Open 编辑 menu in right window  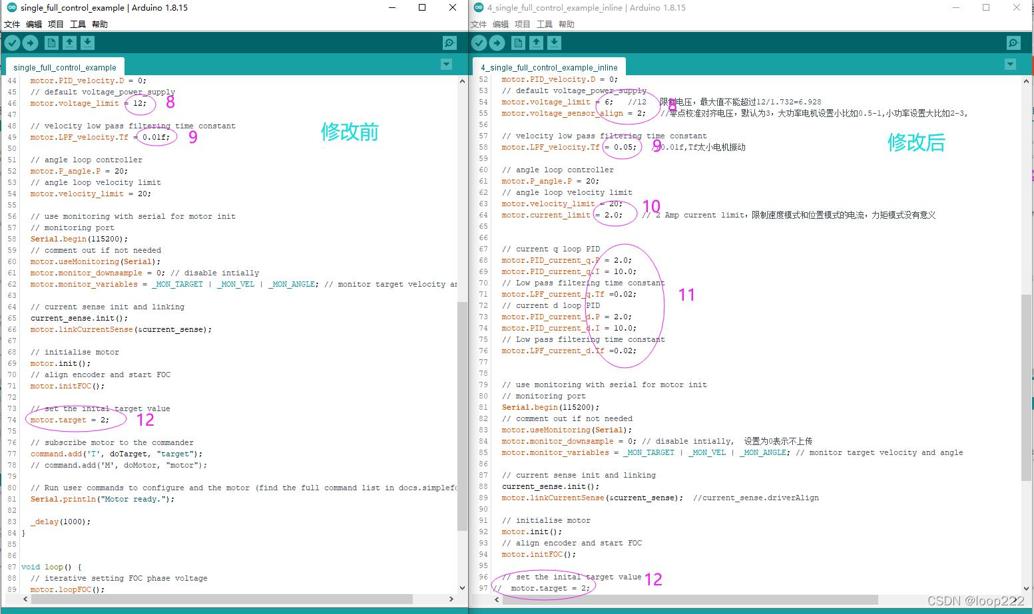pyautogui.click(x=501, y=24)
